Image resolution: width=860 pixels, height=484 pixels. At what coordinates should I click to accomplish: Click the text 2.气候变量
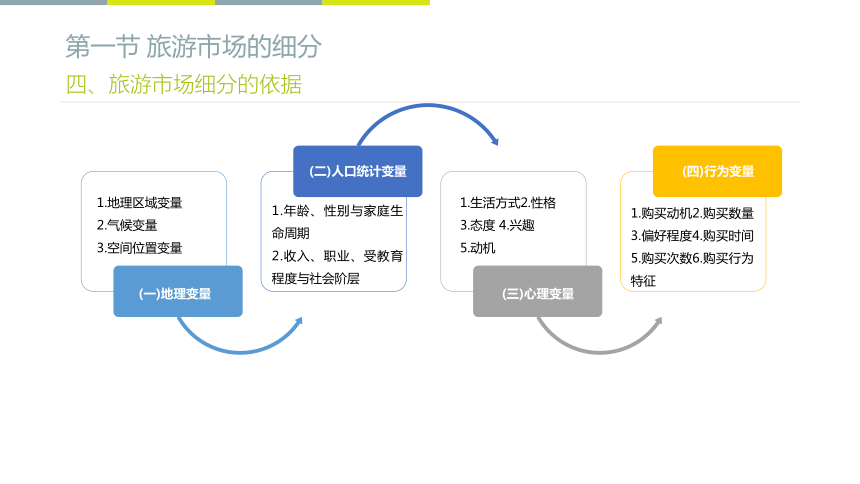(127, 226)
